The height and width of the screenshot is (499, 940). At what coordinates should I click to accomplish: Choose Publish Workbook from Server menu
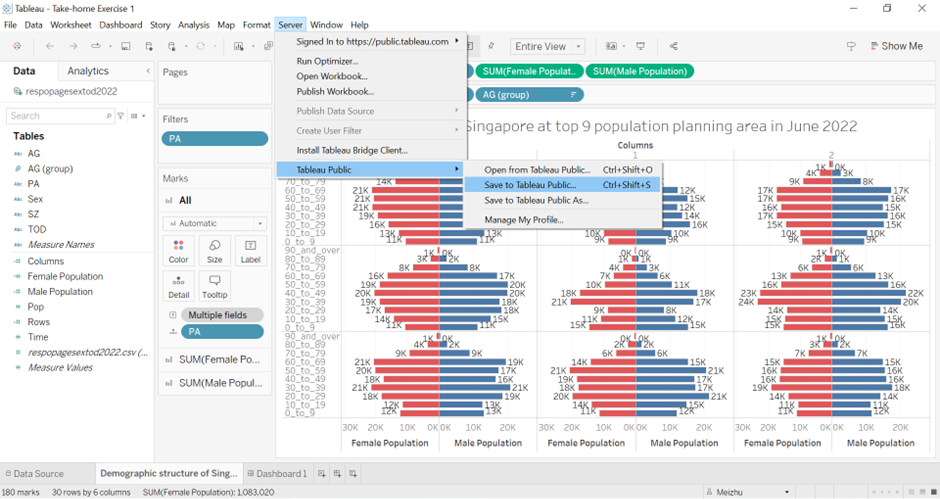click(x=335, y=92)
